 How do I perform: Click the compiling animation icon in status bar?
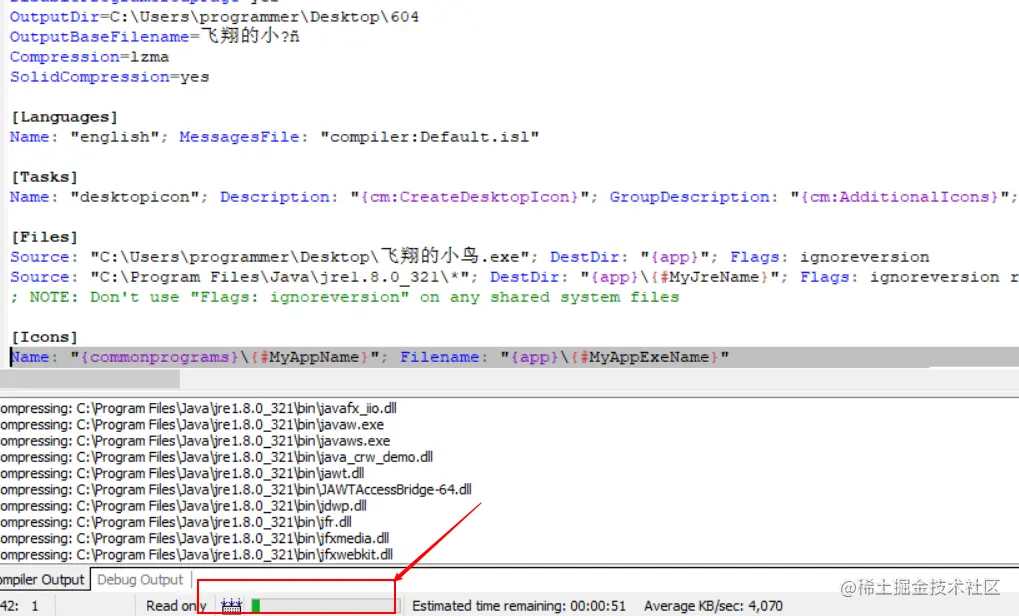pyautogui.click(x=231, y=606)
